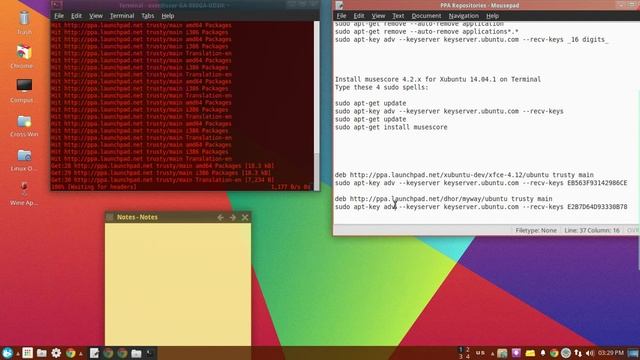The image size is (640, 360).
Task: Click the show desktop icon beside the clock
Action: tap(633, 353)
